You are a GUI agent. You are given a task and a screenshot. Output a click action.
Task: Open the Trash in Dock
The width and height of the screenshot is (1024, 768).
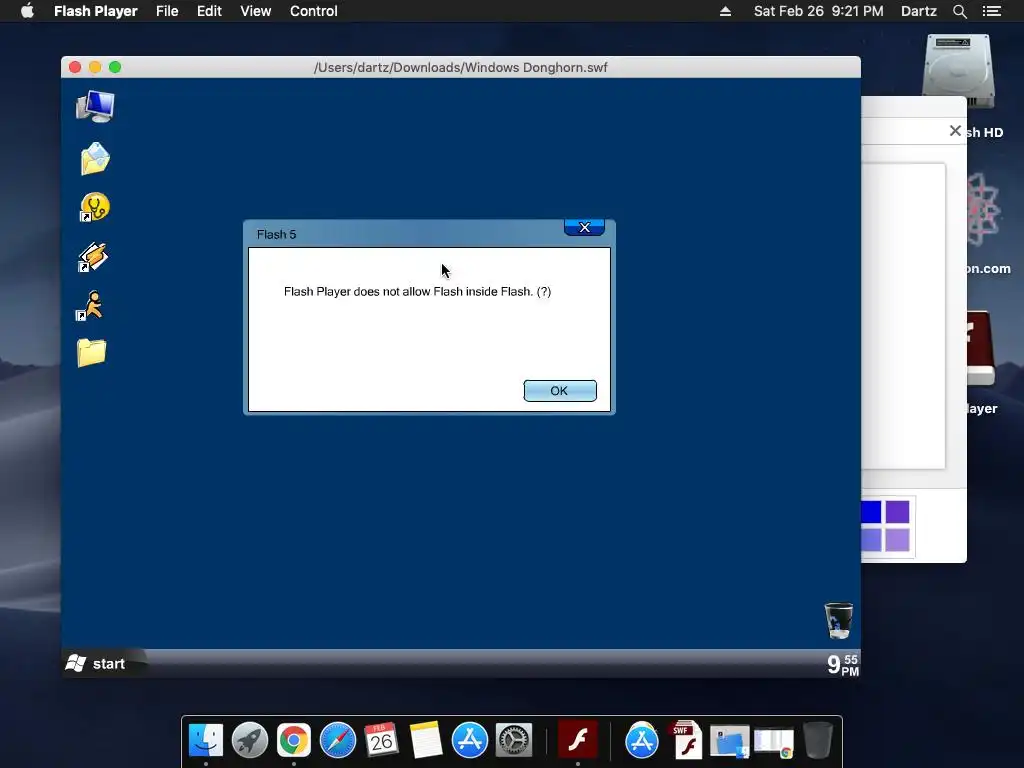818,740
